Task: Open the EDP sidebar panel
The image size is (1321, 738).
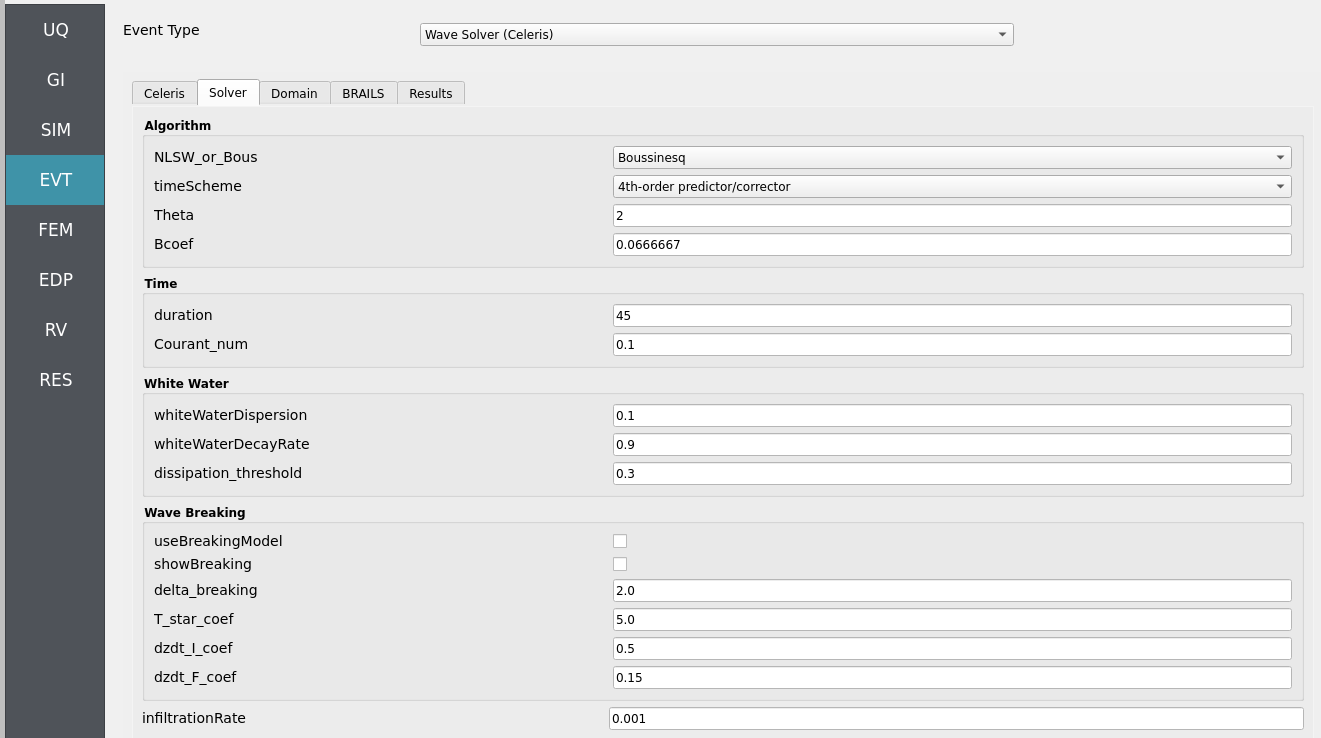Action: pos(55,280)
